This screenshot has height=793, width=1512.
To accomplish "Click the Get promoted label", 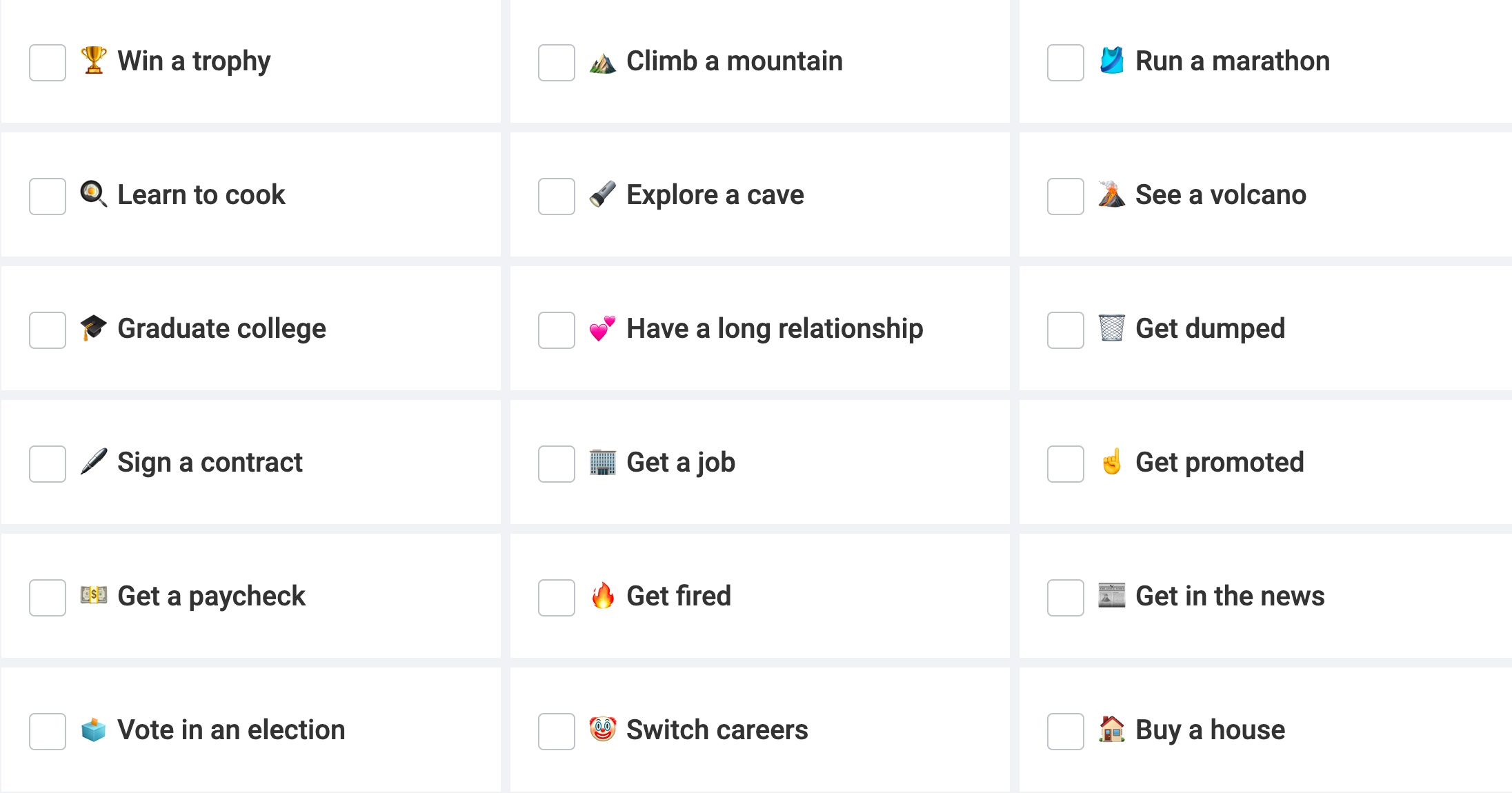I will click(1220, 463).
